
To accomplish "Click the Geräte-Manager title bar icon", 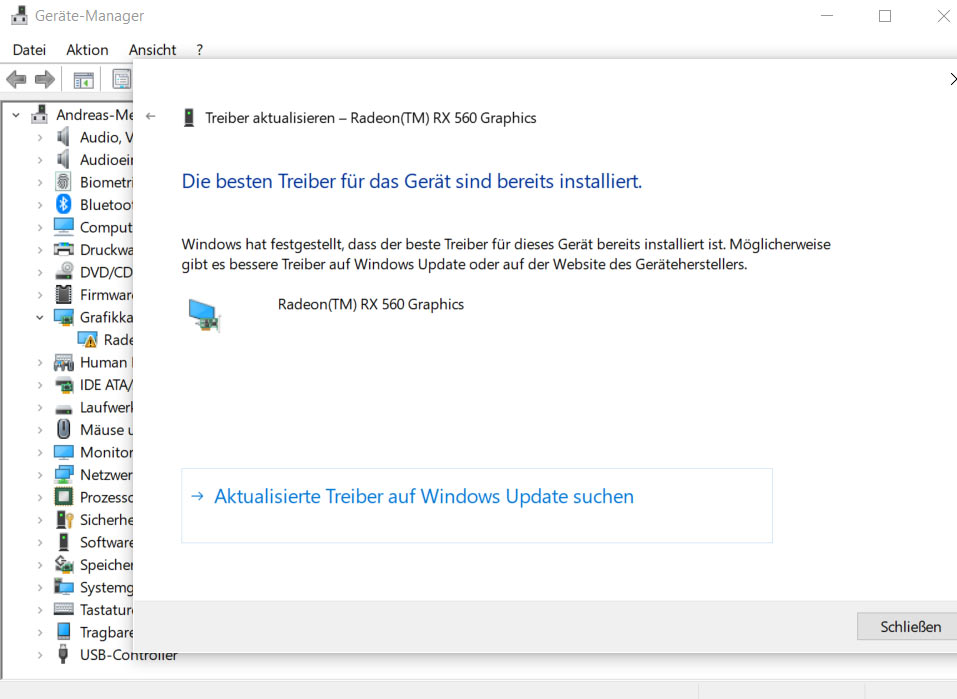I will pyautogui.click(x=20, y=15).
